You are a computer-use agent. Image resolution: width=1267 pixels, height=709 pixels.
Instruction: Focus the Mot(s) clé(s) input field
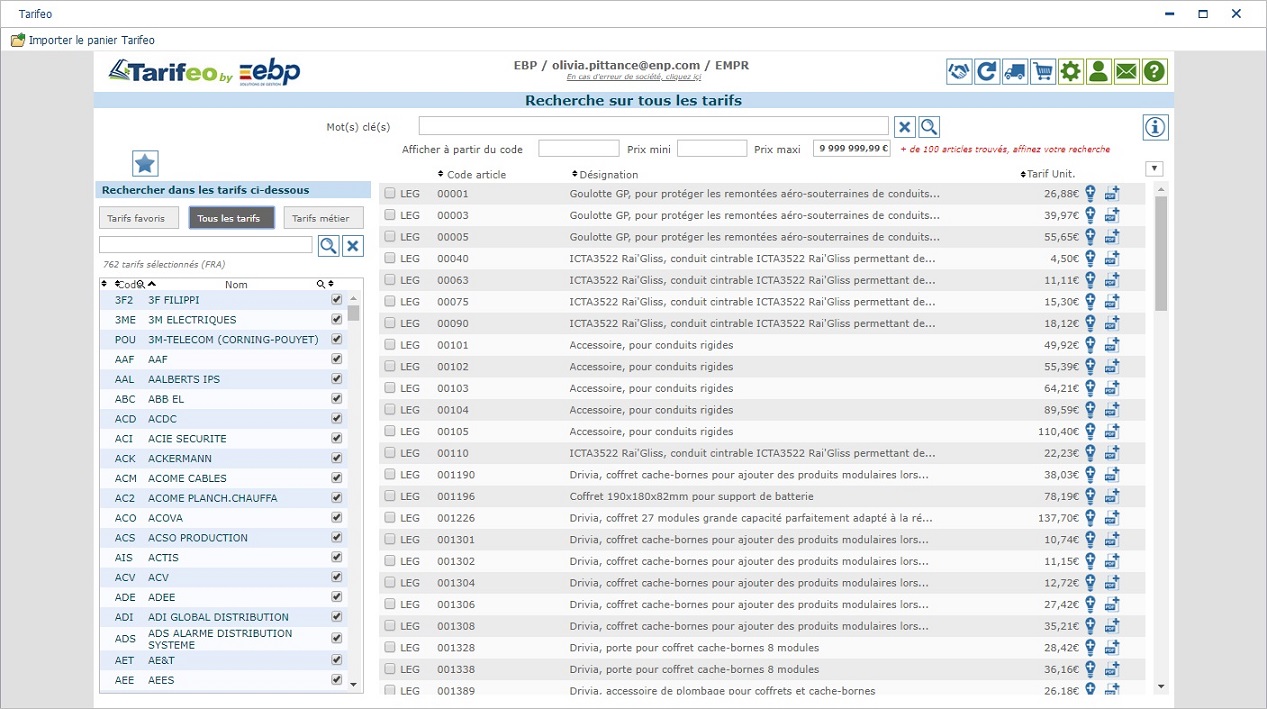654,126
